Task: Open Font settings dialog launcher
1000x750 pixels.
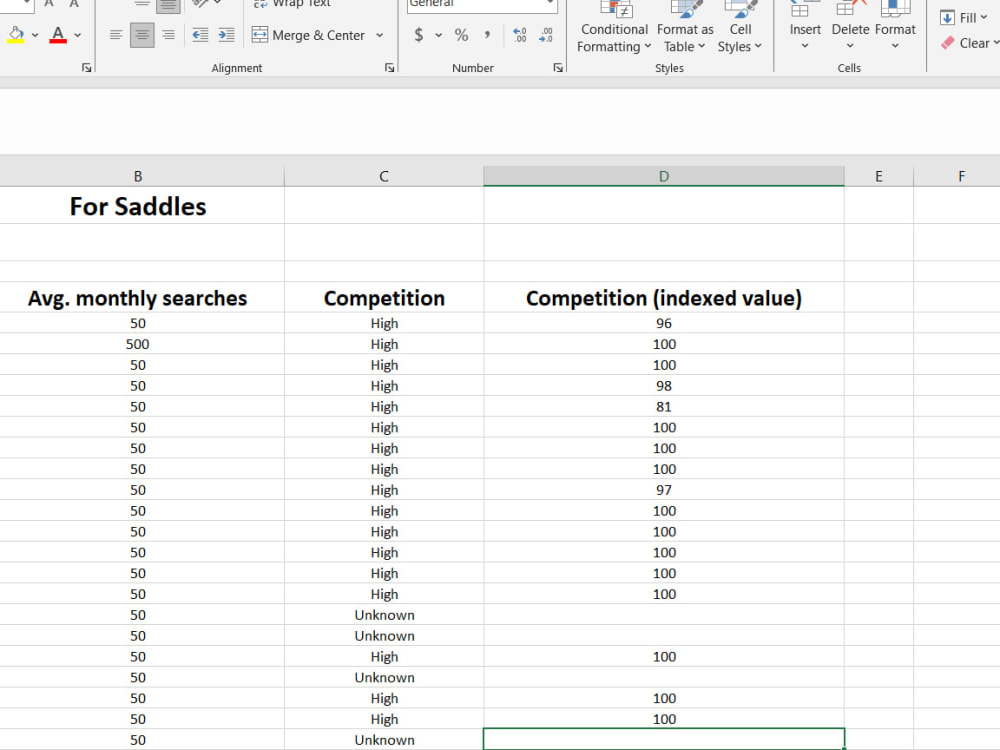Action: (x=87, y=68)
